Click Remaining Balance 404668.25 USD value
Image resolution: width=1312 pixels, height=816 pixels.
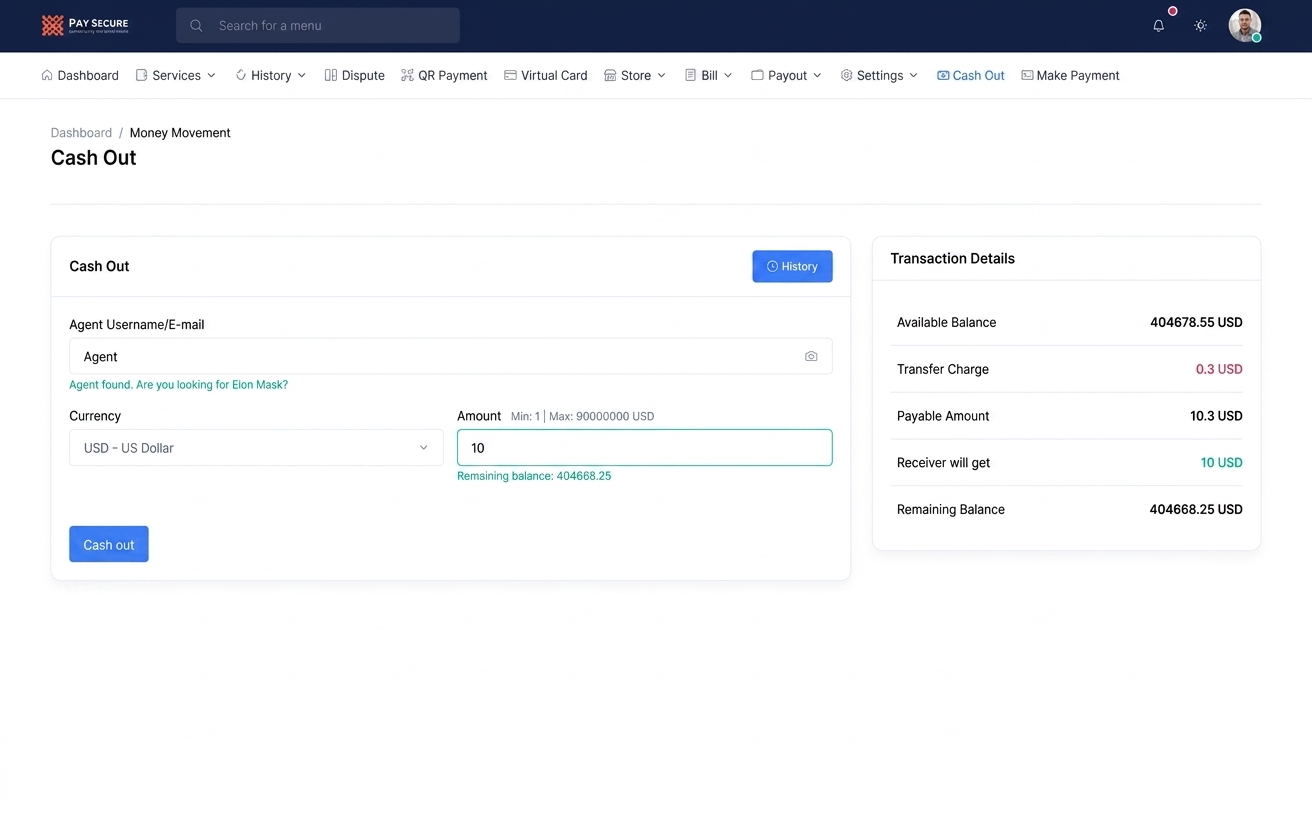click(1196, 510)
